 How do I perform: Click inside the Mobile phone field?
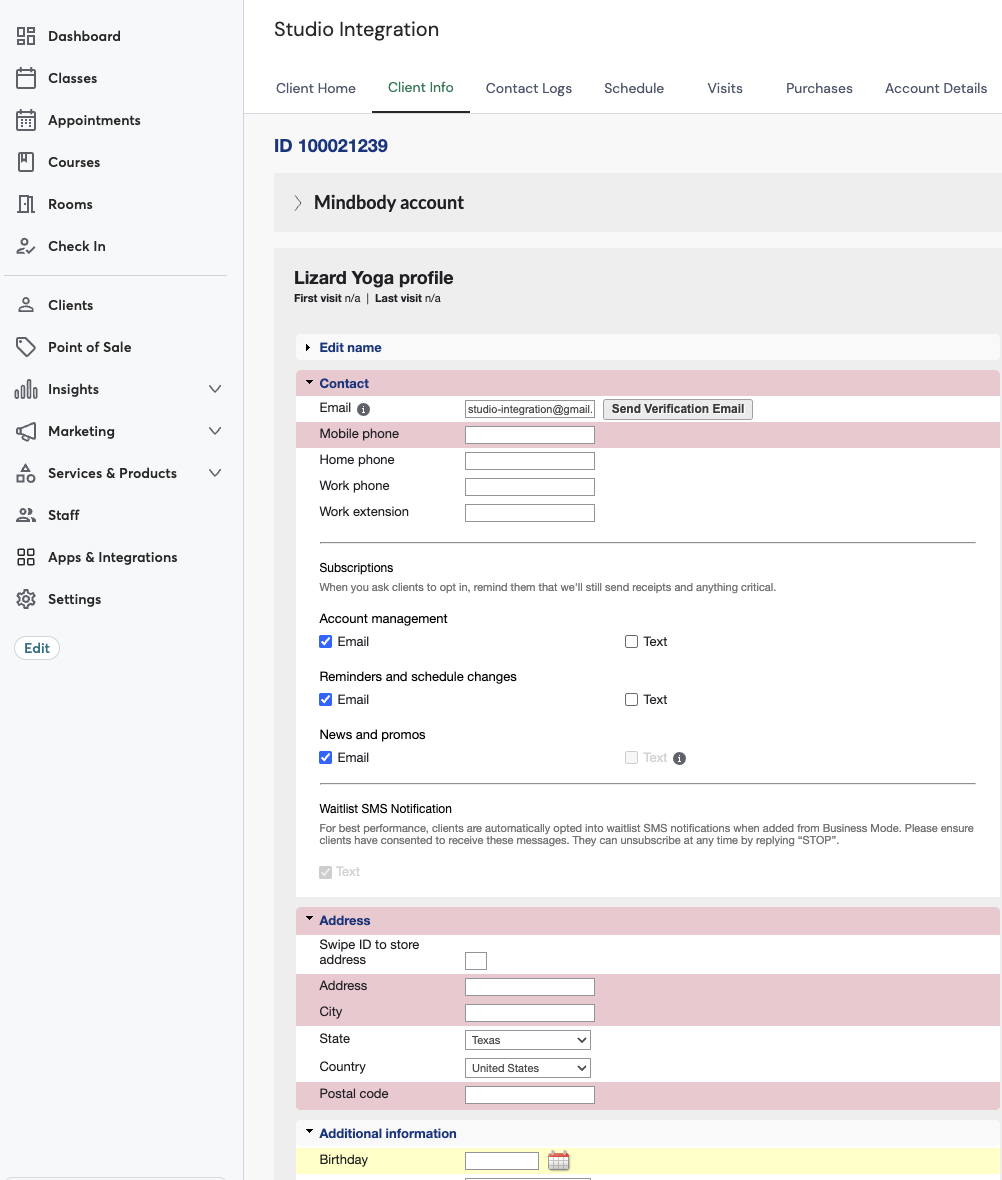pyautogui.click(x=529, y=434)
